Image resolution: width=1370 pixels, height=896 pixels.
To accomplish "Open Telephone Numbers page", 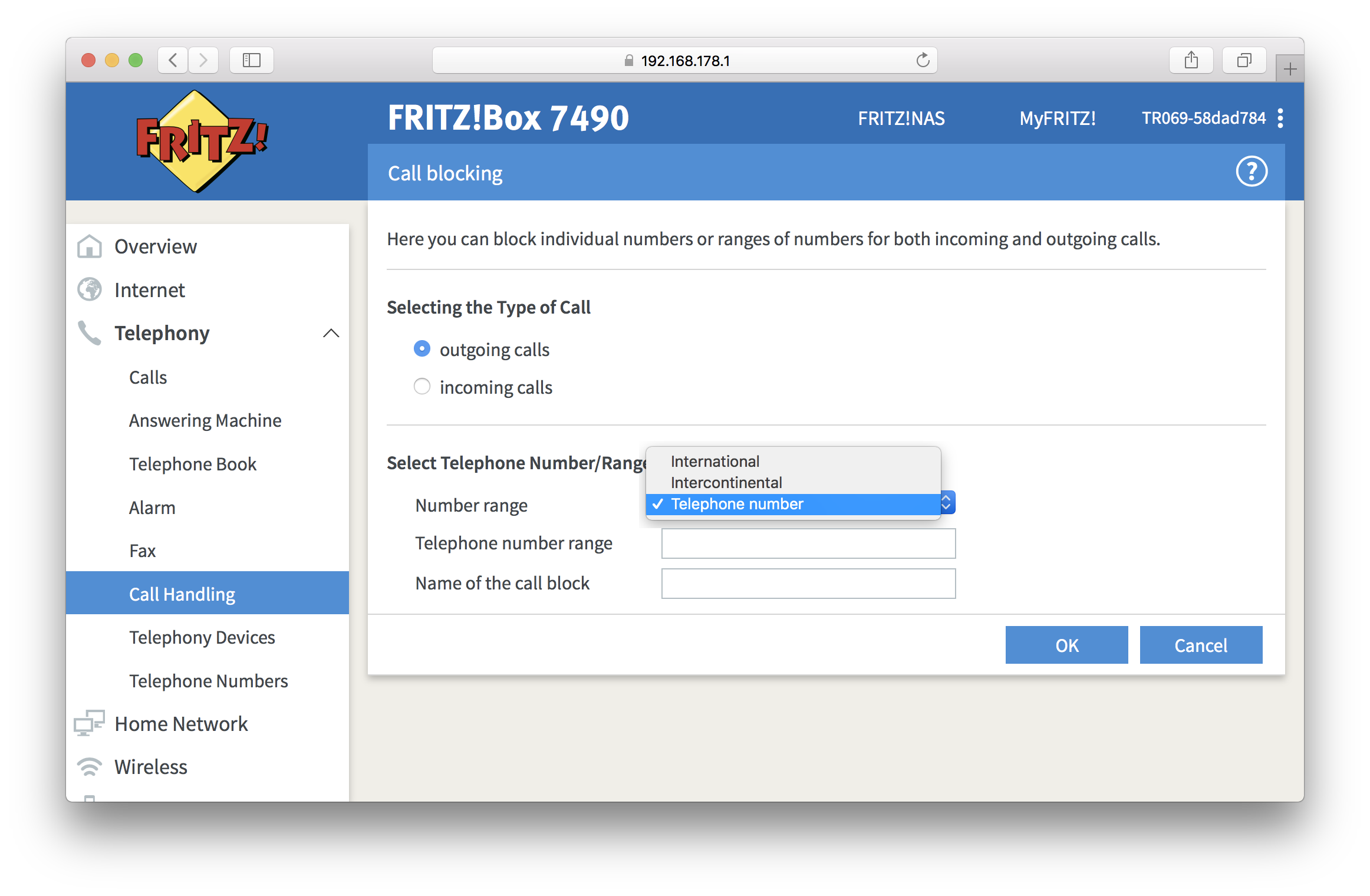I will tap(208, 681).
